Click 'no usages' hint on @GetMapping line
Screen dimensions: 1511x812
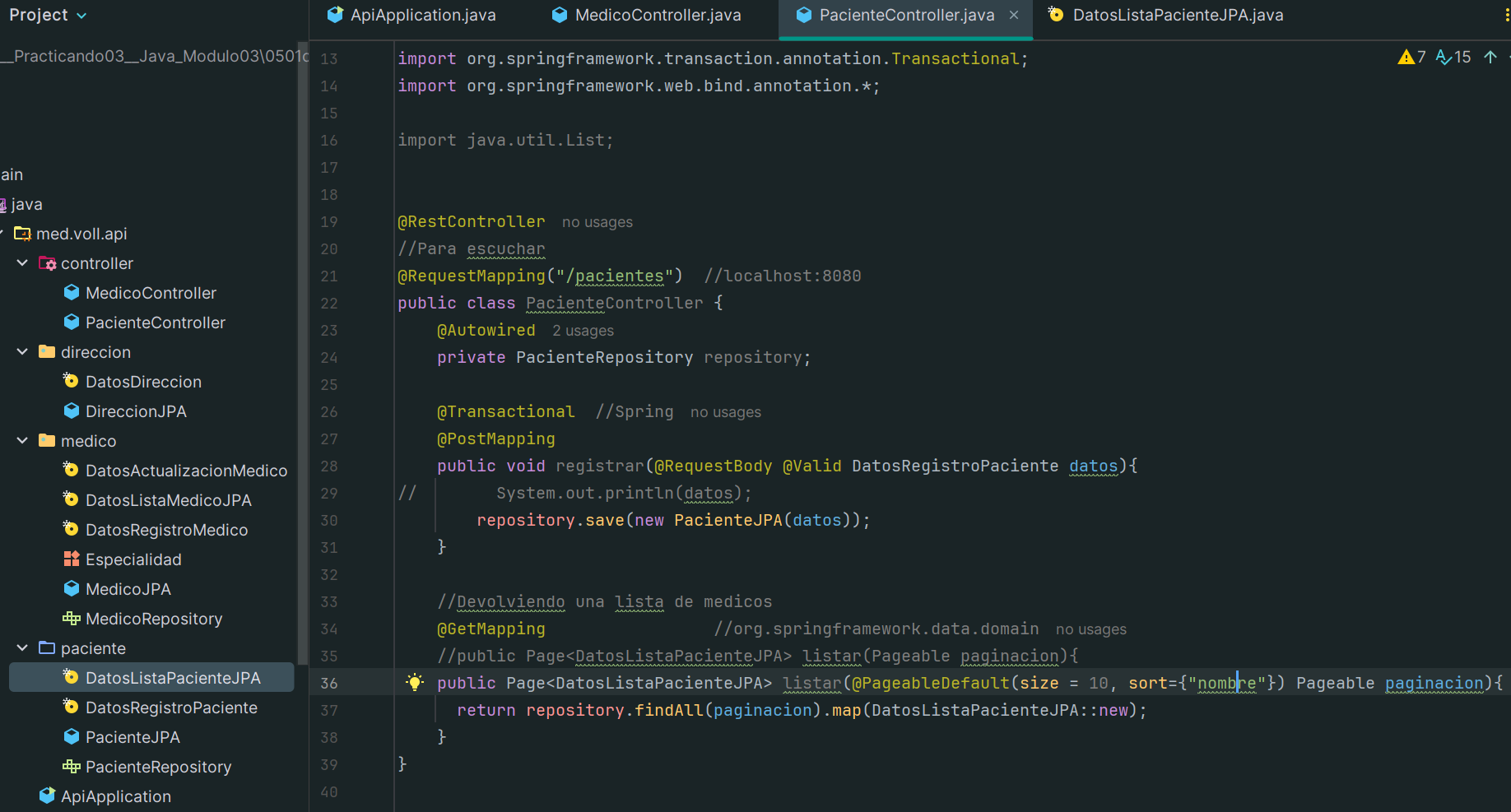1090,629
